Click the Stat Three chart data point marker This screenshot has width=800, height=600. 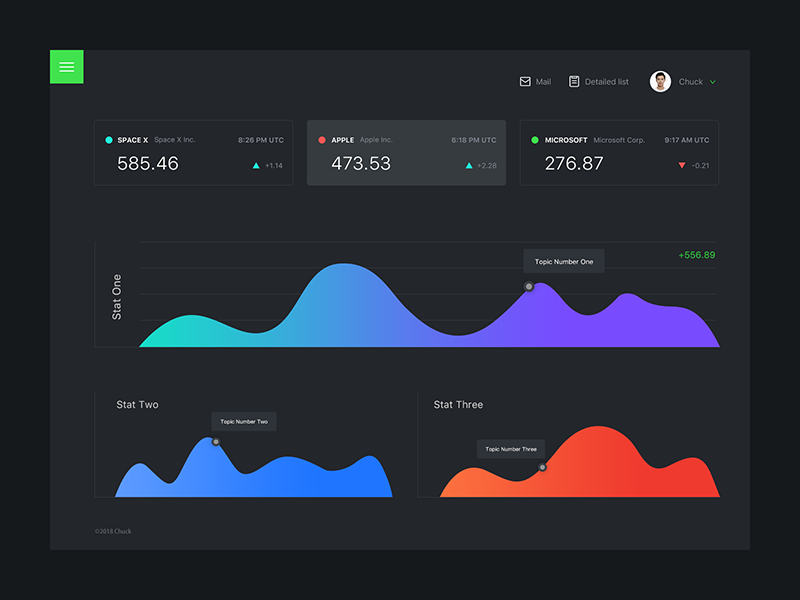coord(542,467)
